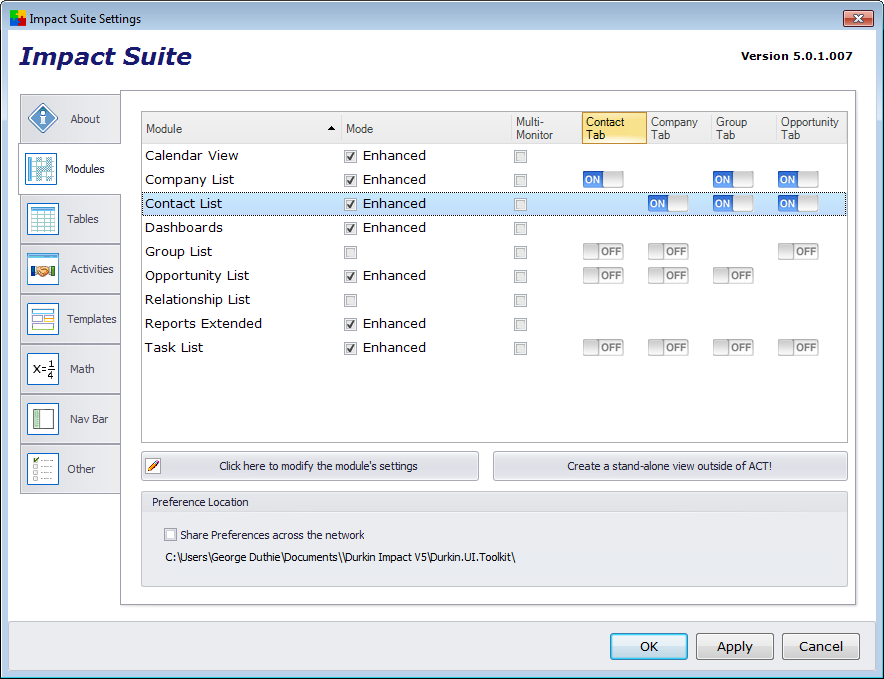Enable Multi-Monitor for Dashboards
This screenshot has width=884, height=679.
click(x=520, y=228)
